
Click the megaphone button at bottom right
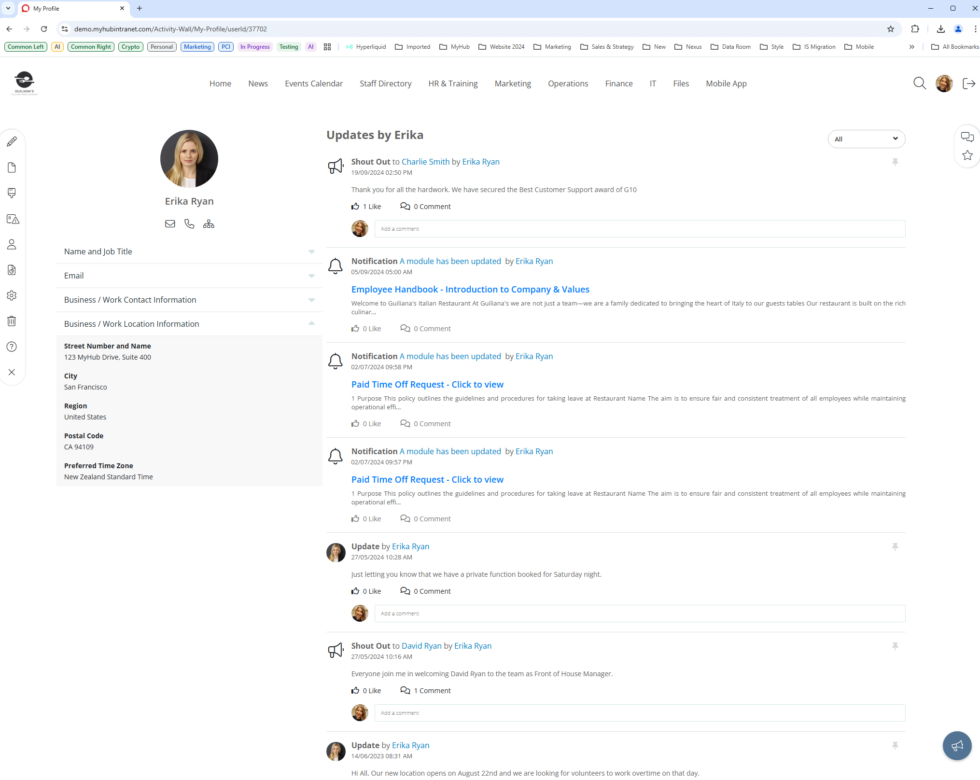point(957,746)
